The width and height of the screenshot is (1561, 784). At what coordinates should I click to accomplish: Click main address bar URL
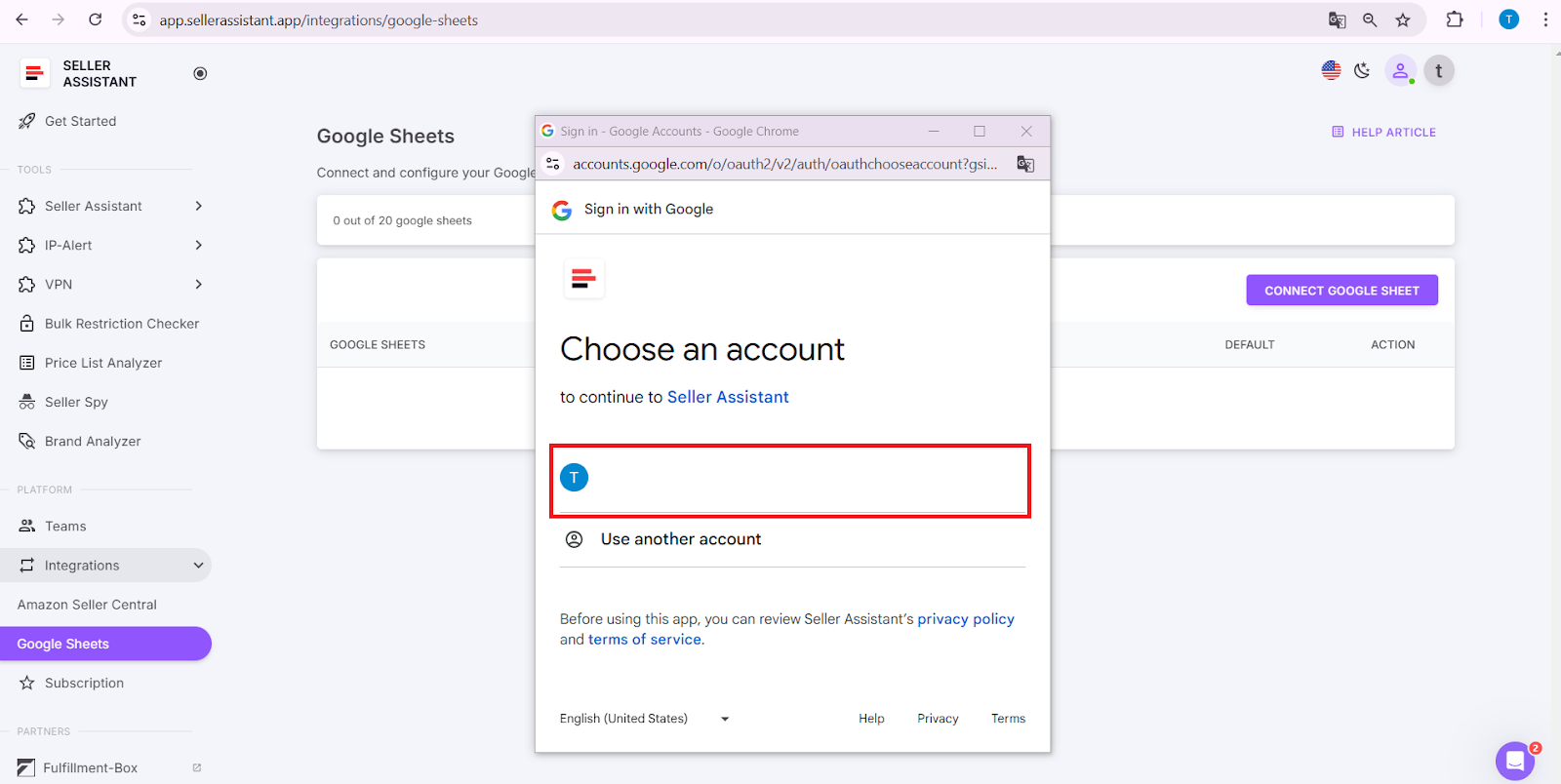[x=319, y=20]
